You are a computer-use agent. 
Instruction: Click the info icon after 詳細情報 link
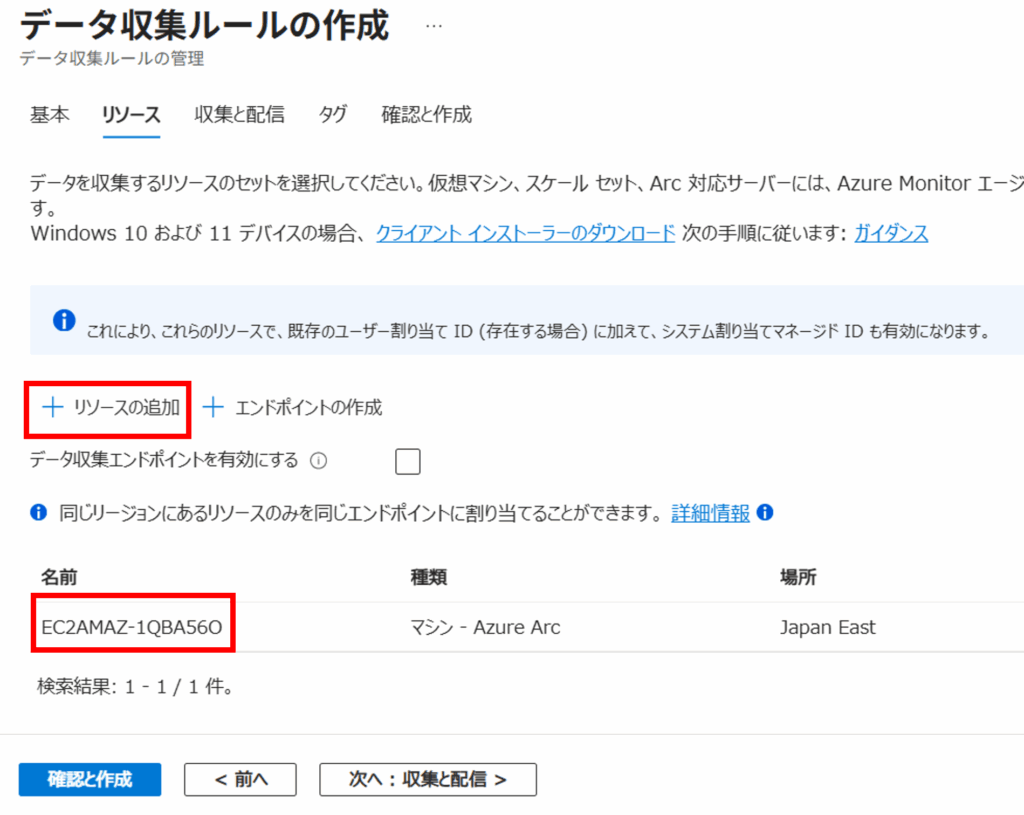(765, 513)
